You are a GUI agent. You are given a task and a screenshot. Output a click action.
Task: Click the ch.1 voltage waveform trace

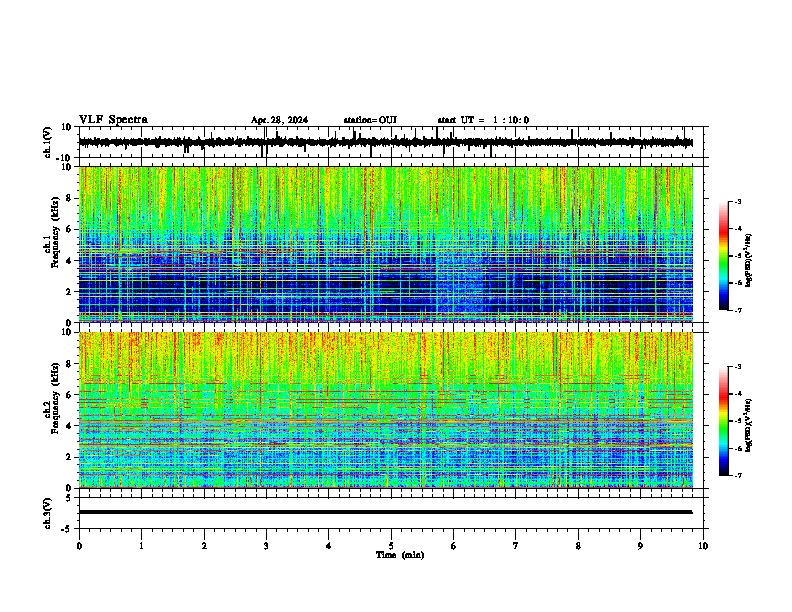[385, 143]
